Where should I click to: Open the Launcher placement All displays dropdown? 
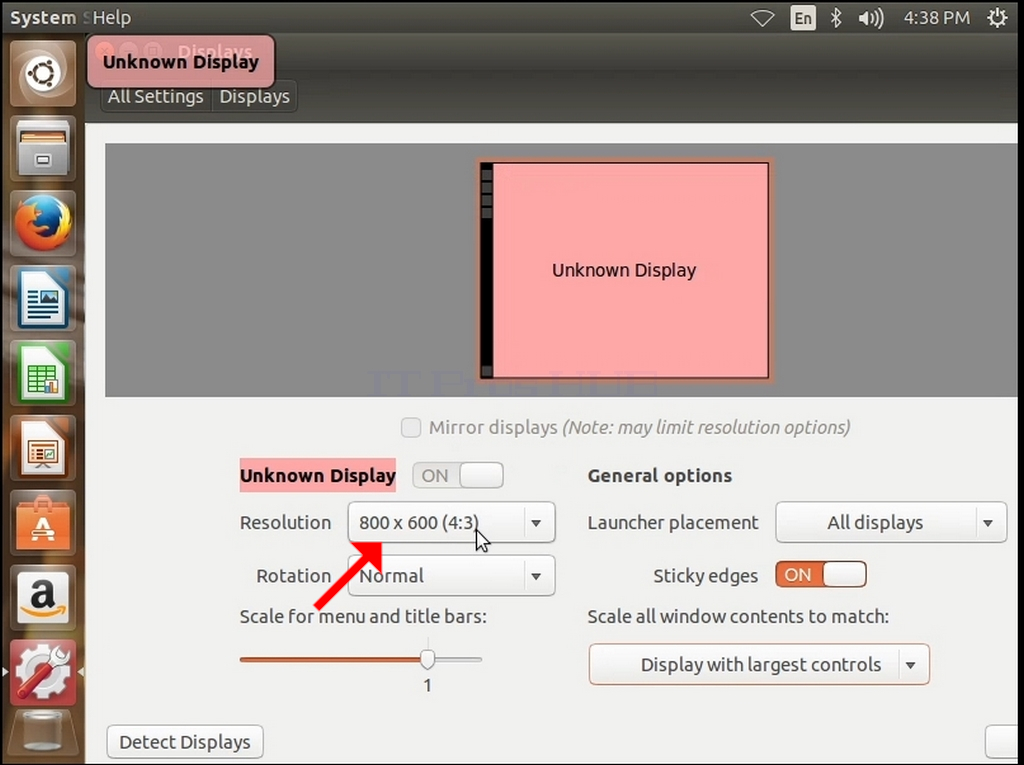click(891, 523)
